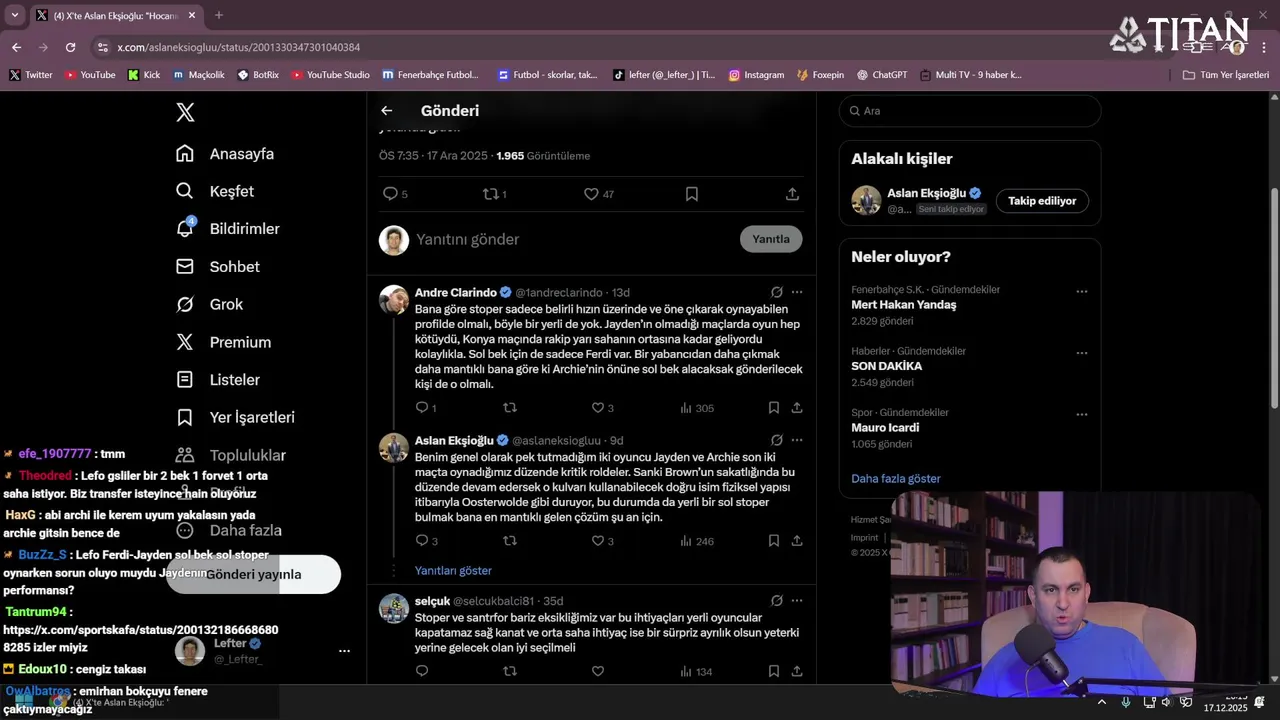Image resolution: width=1280 pixels, height=720 pixels.
Task: Open the ChatGPT bookmark
Action: point(882,75)
